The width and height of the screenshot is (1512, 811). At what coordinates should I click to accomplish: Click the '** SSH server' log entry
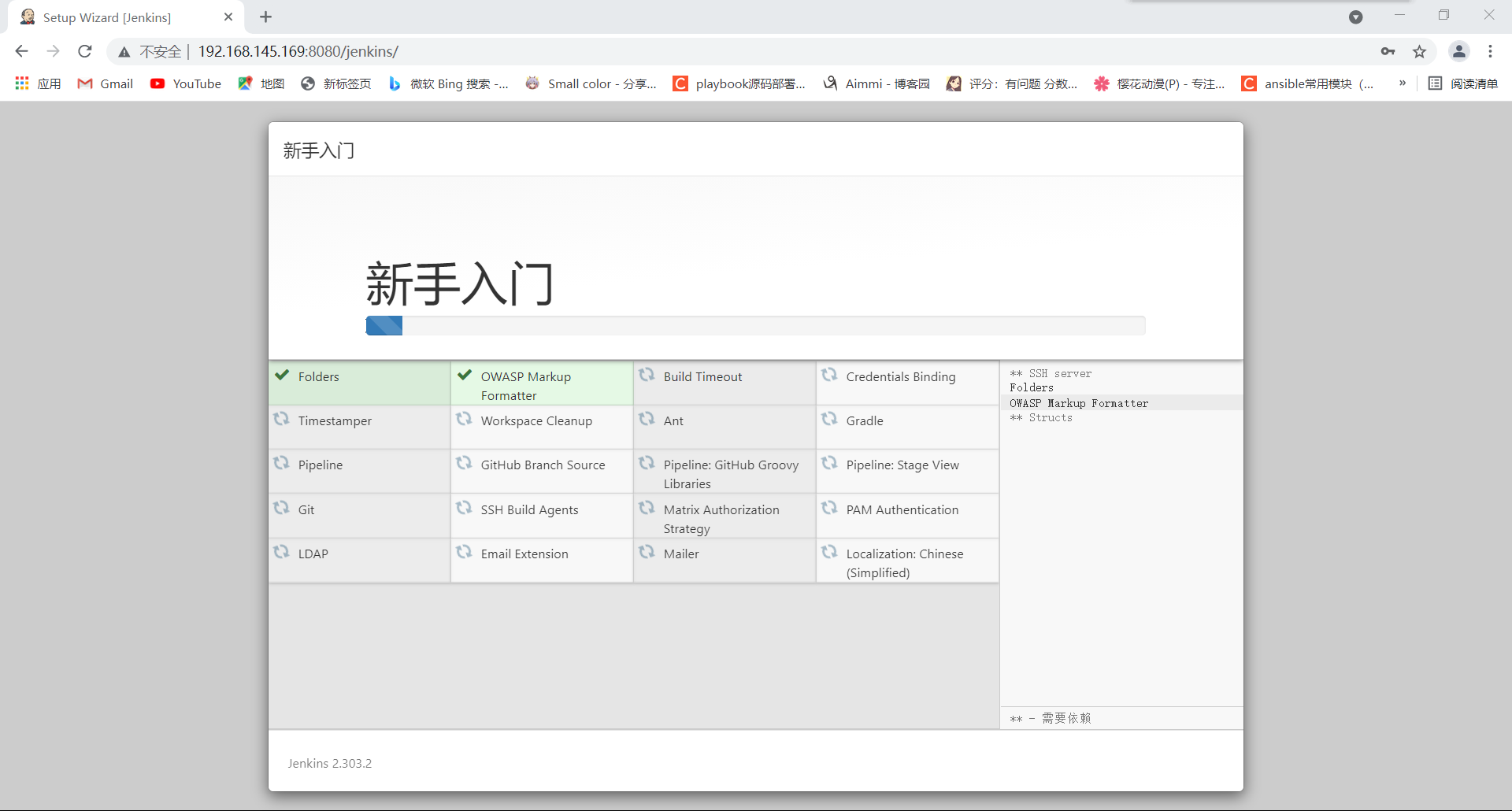coord(1051,374)
